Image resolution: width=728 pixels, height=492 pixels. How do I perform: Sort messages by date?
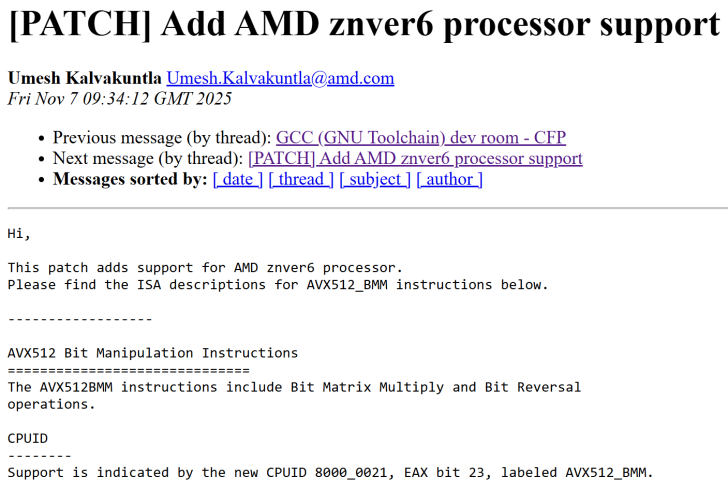point(238,179)
